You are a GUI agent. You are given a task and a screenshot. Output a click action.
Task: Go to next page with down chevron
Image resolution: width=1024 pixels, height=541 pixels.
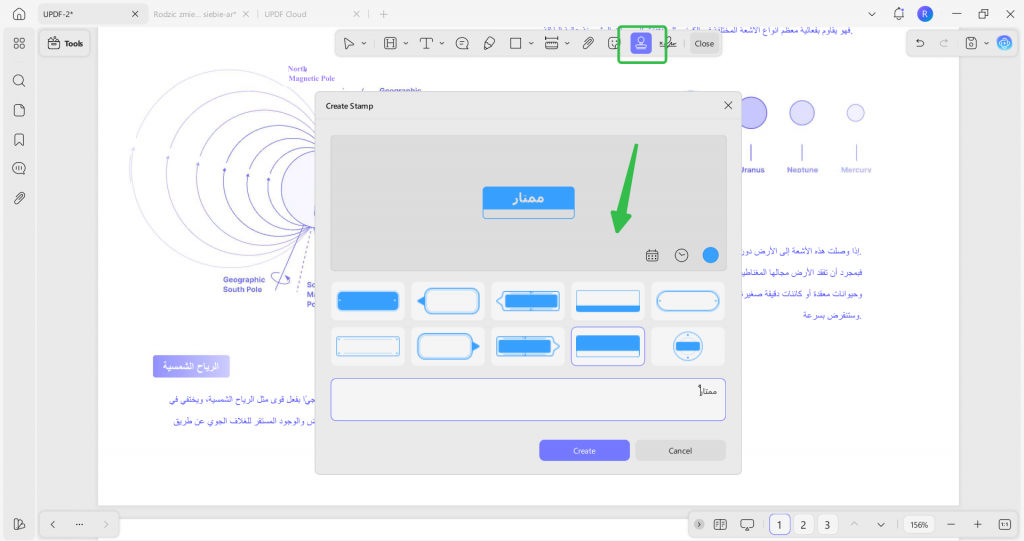881,525
